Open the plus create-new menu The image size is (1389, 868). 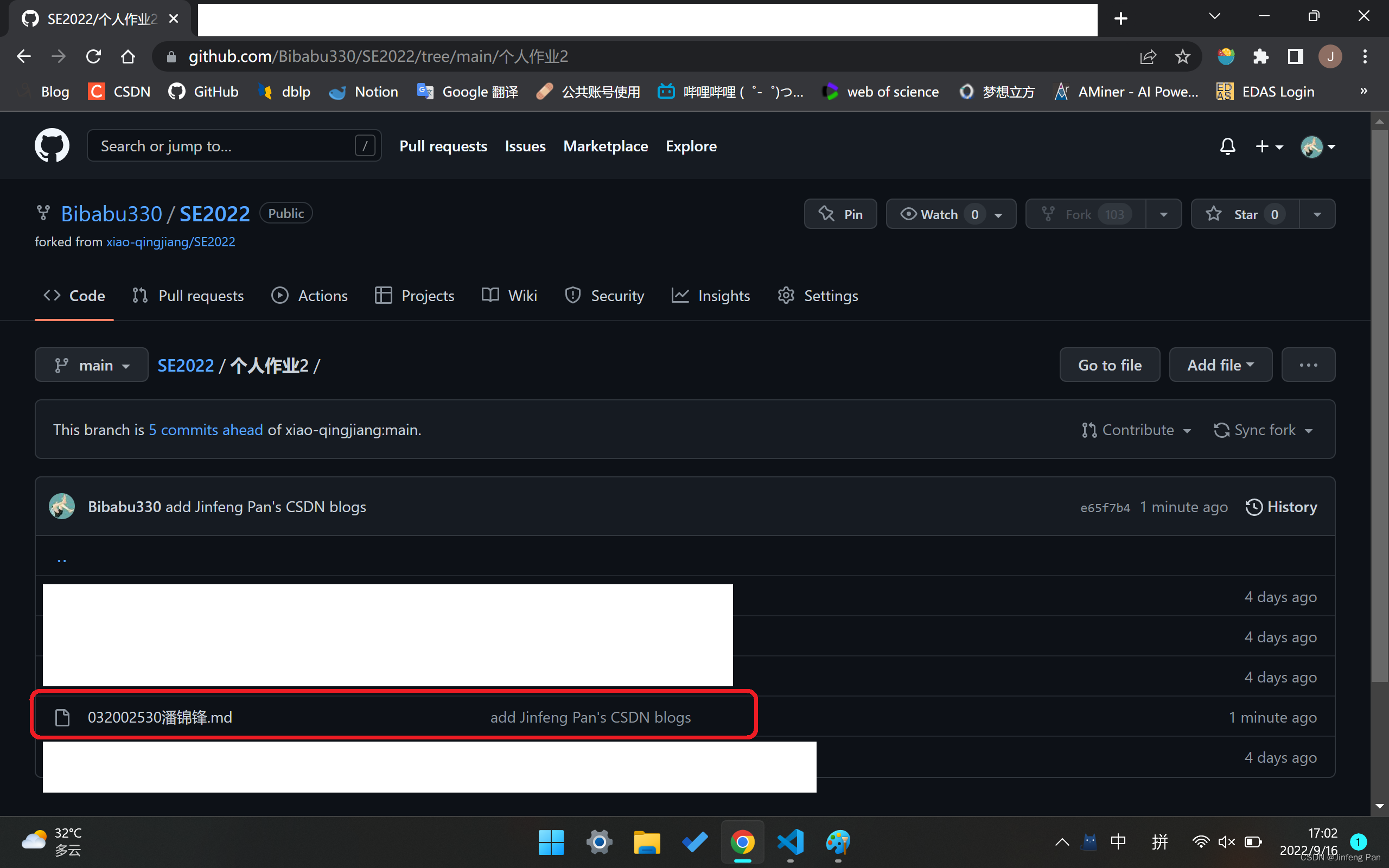click(x=1269, y=146)
